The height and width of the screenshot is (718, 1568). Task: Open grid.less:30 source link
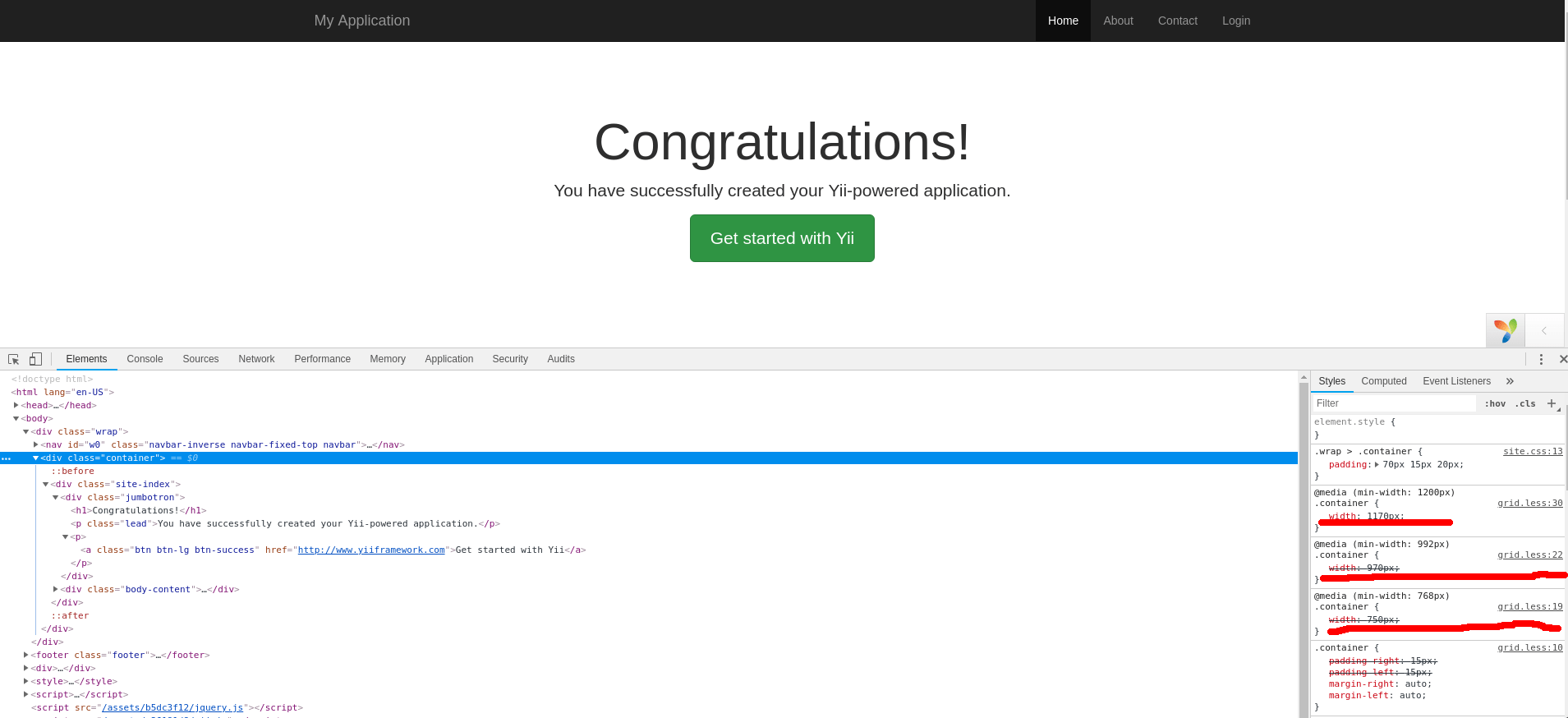click(x=1529, y=503)
